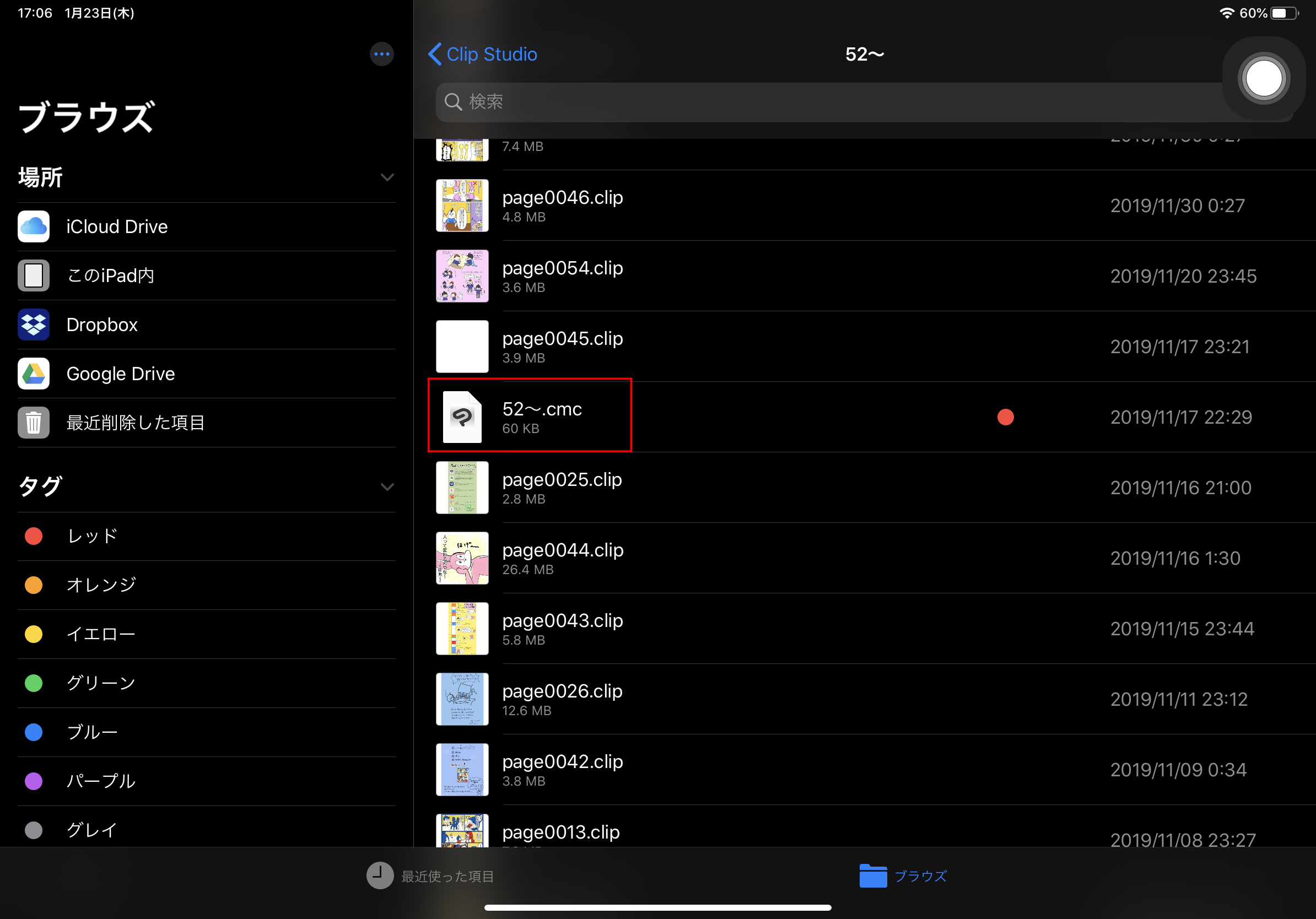Open page0044.clip thumbnail

[x=462, y=558]
